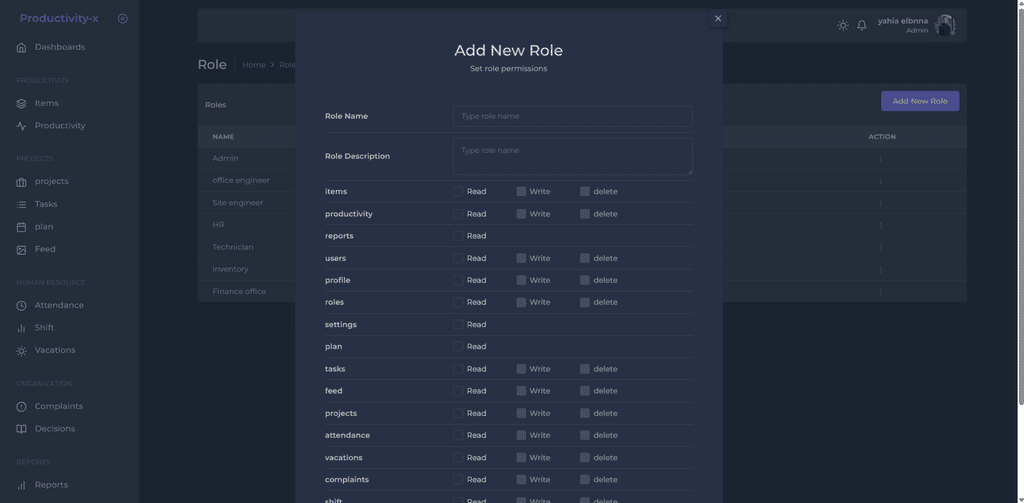Image resolution: width=1024 pixels, height=503 pixels.
Task: Open Attendance menu item
Action: point(59,305)
